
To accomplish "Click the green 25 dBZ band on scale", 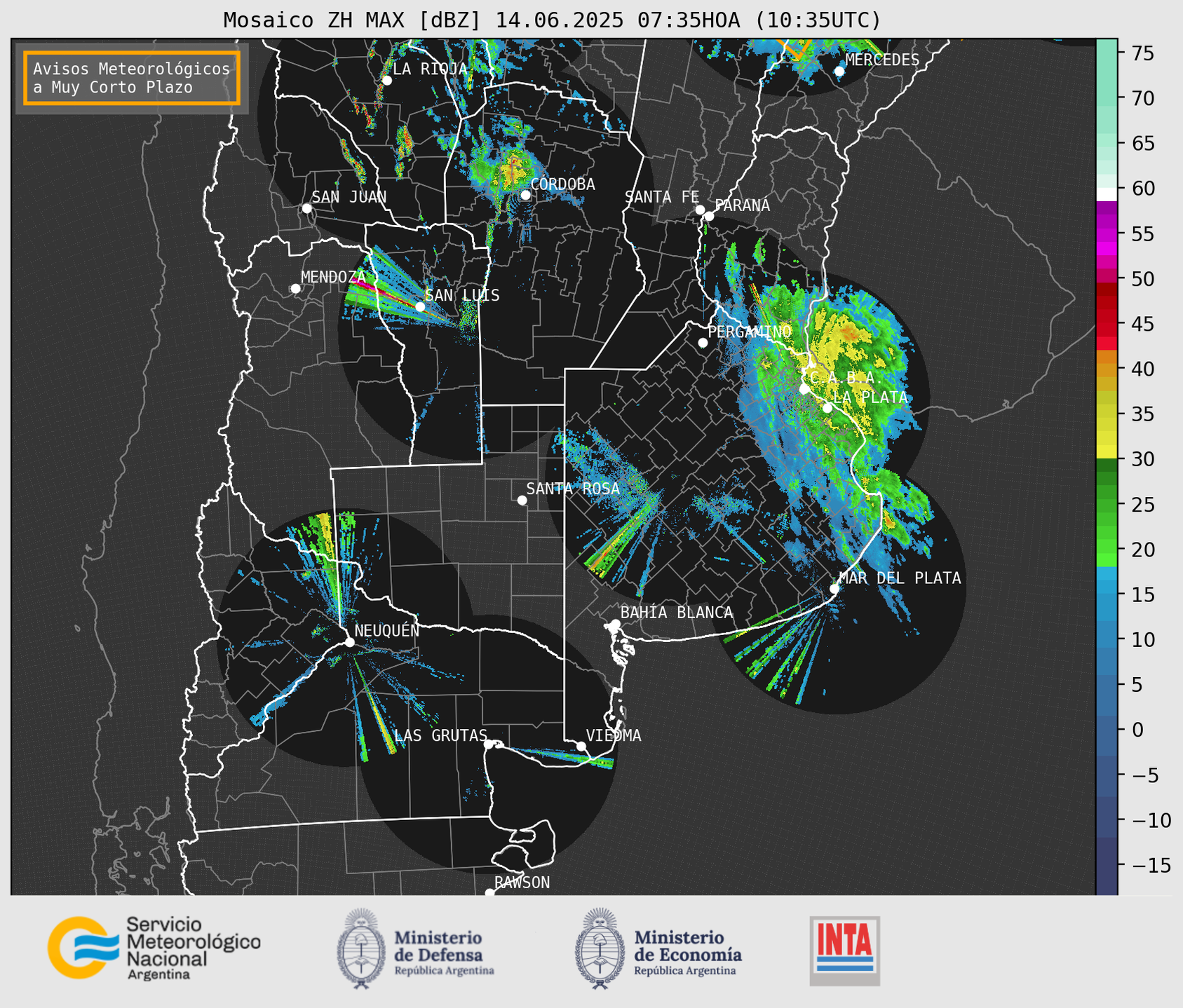I will pyautogui.click(x=1107, y=504).
